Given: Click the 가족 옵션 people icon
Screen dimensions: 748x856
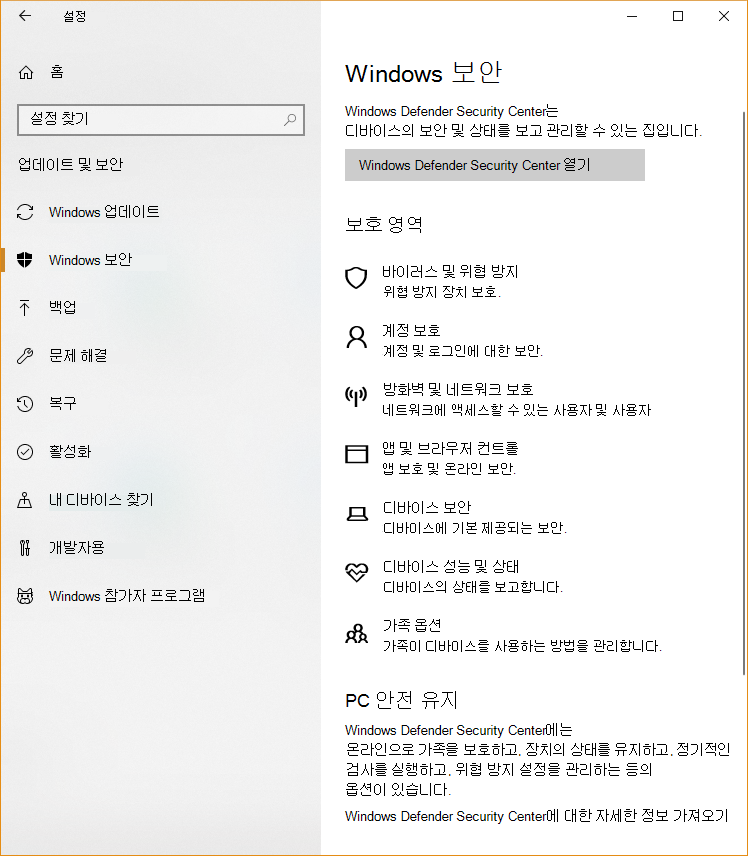Looking at the screenshot, I should click(357, 634).
